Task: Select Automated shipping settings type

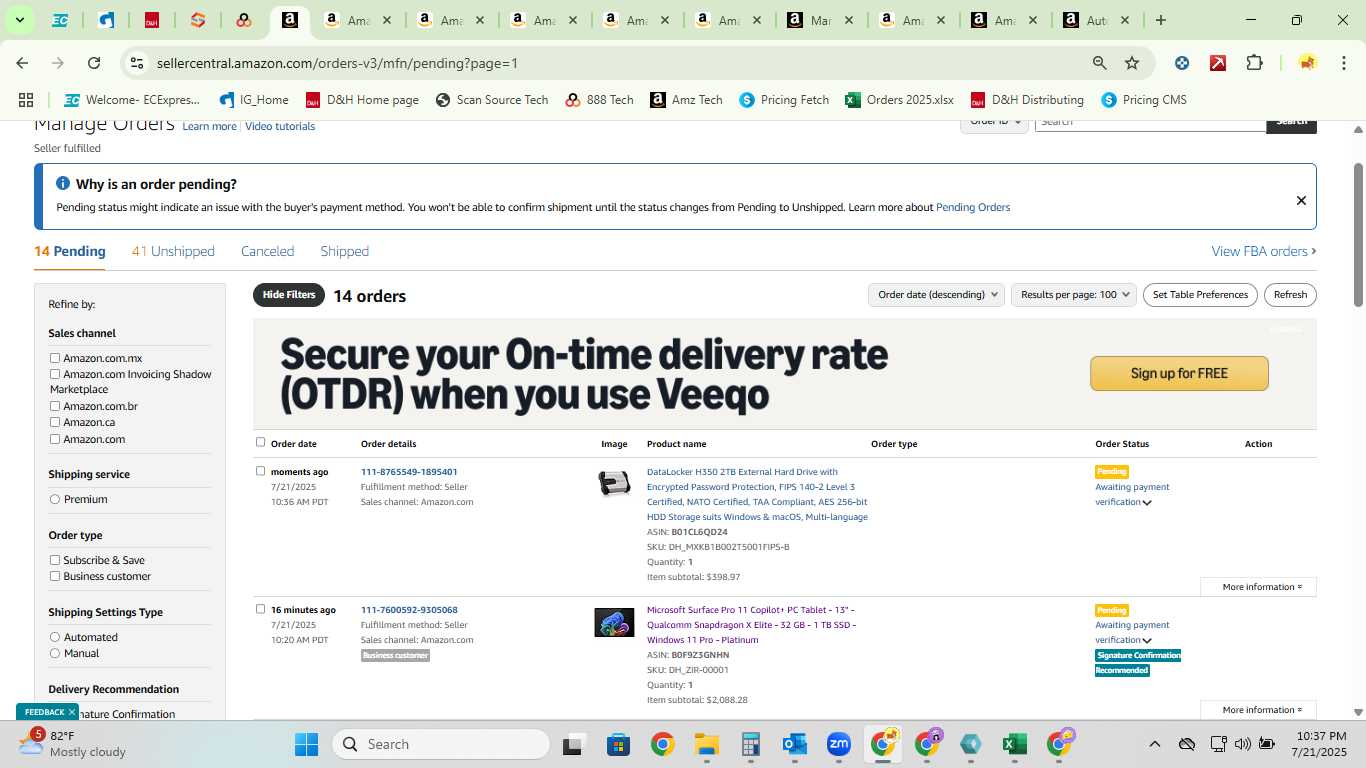Action: pyautogui.click(x=55, y=637)
